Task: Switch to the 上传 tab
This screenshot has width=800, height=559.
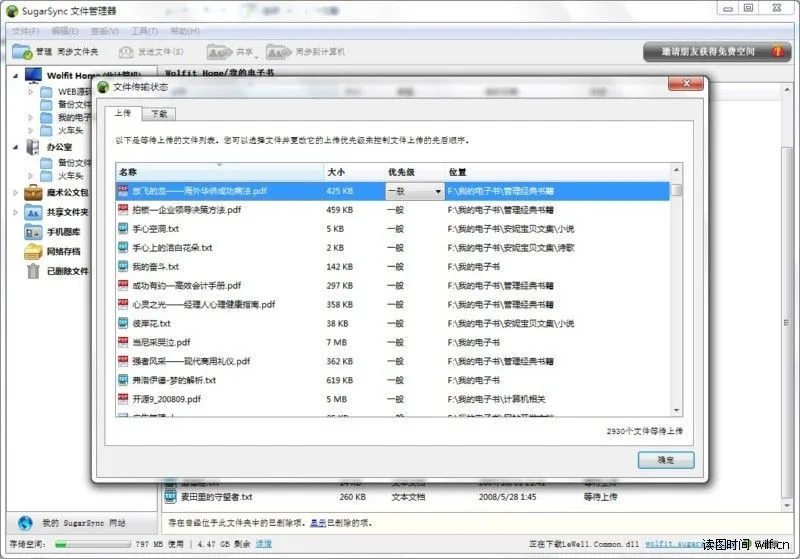Action: (x=123, y=113)
